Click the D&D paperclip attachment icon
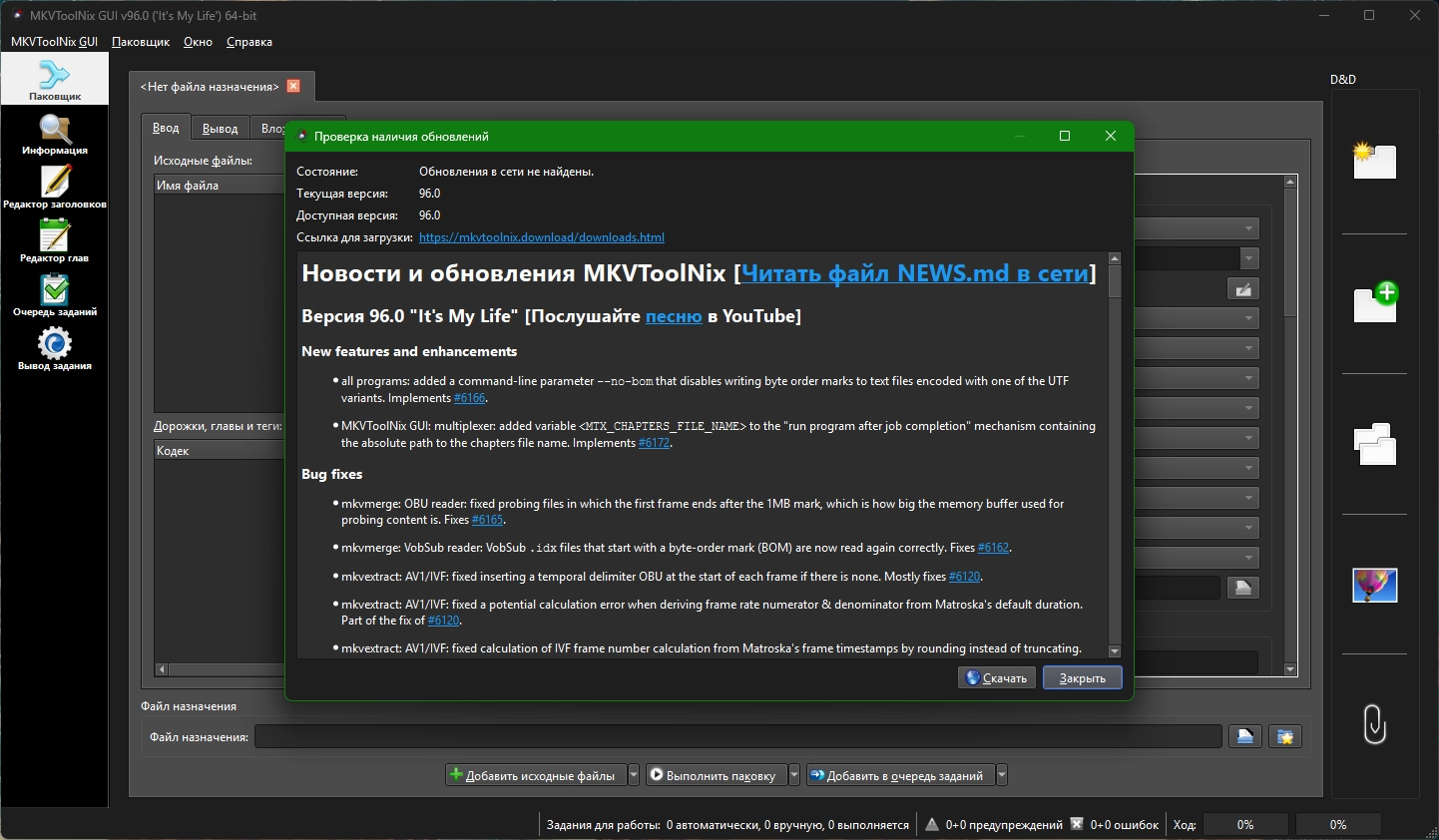The height and width of the screenshot is (840, 1439). point(1374,724)
